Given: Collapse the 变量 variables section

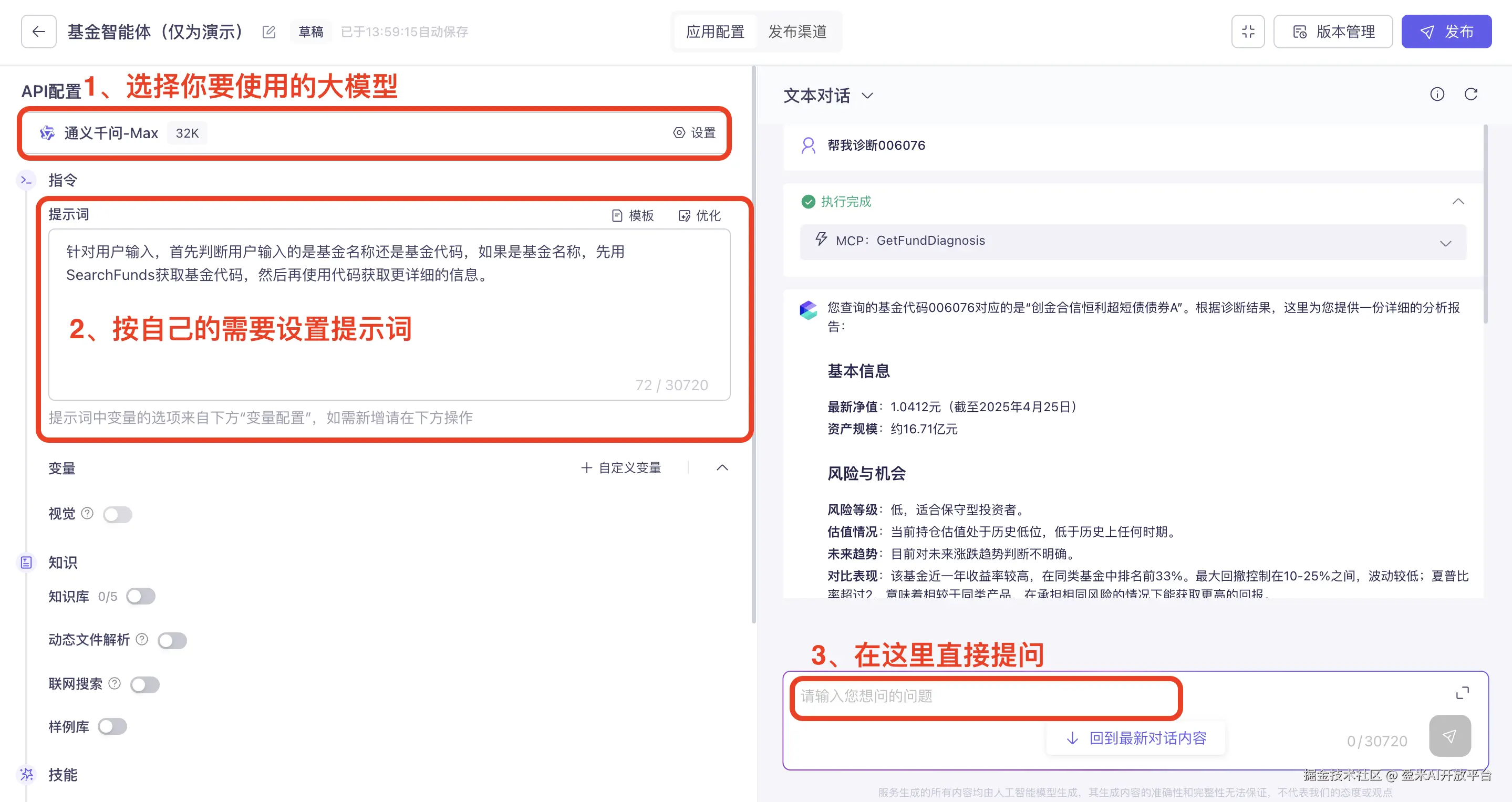Looking at the screenshot, I should point(722,467).
